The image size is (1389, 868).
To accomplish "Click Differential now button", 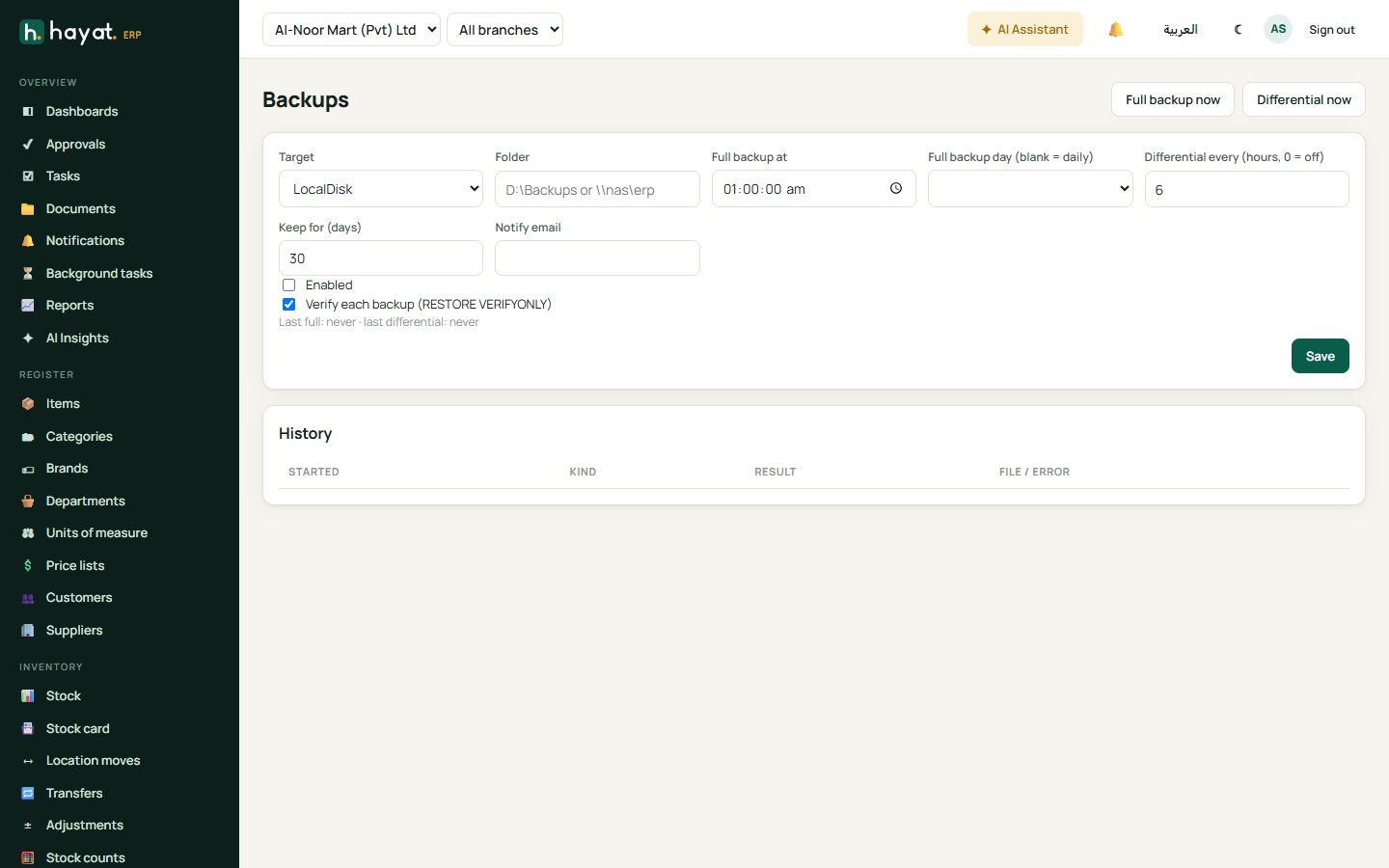I will tap(1304, 100).
